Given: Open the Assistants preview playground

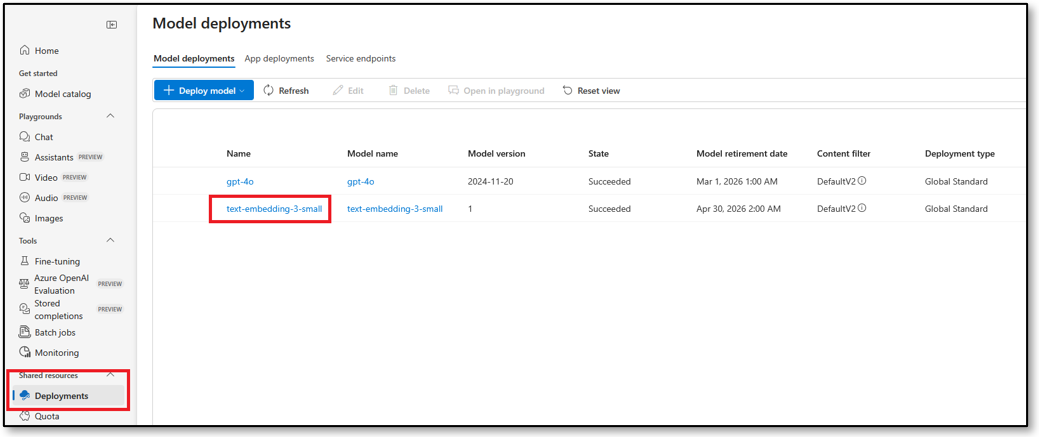Looking at the screenshot, I should [x=62, y=157].
